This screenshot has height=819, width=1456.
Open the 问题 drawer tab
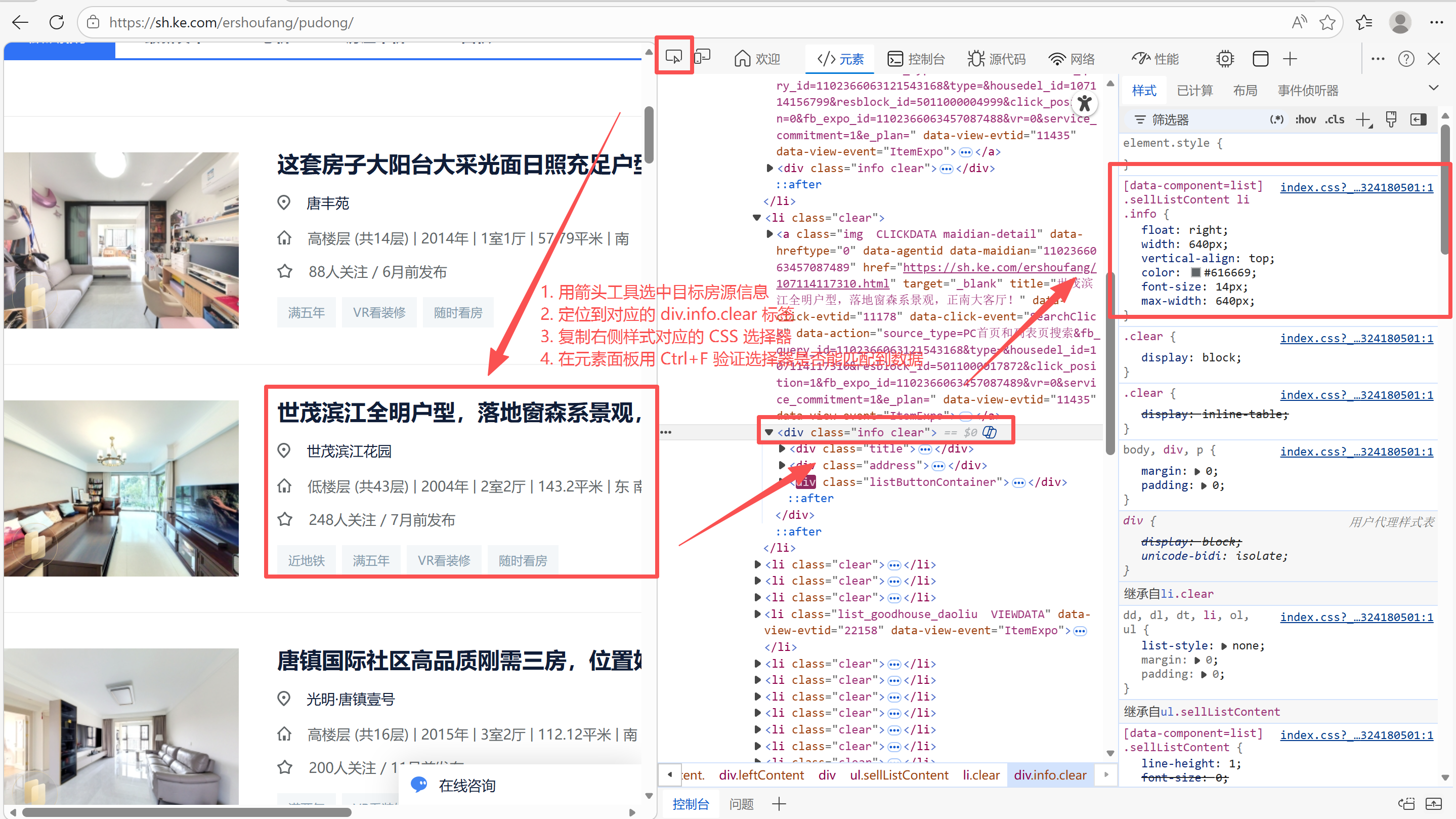[x=741, y=804]
